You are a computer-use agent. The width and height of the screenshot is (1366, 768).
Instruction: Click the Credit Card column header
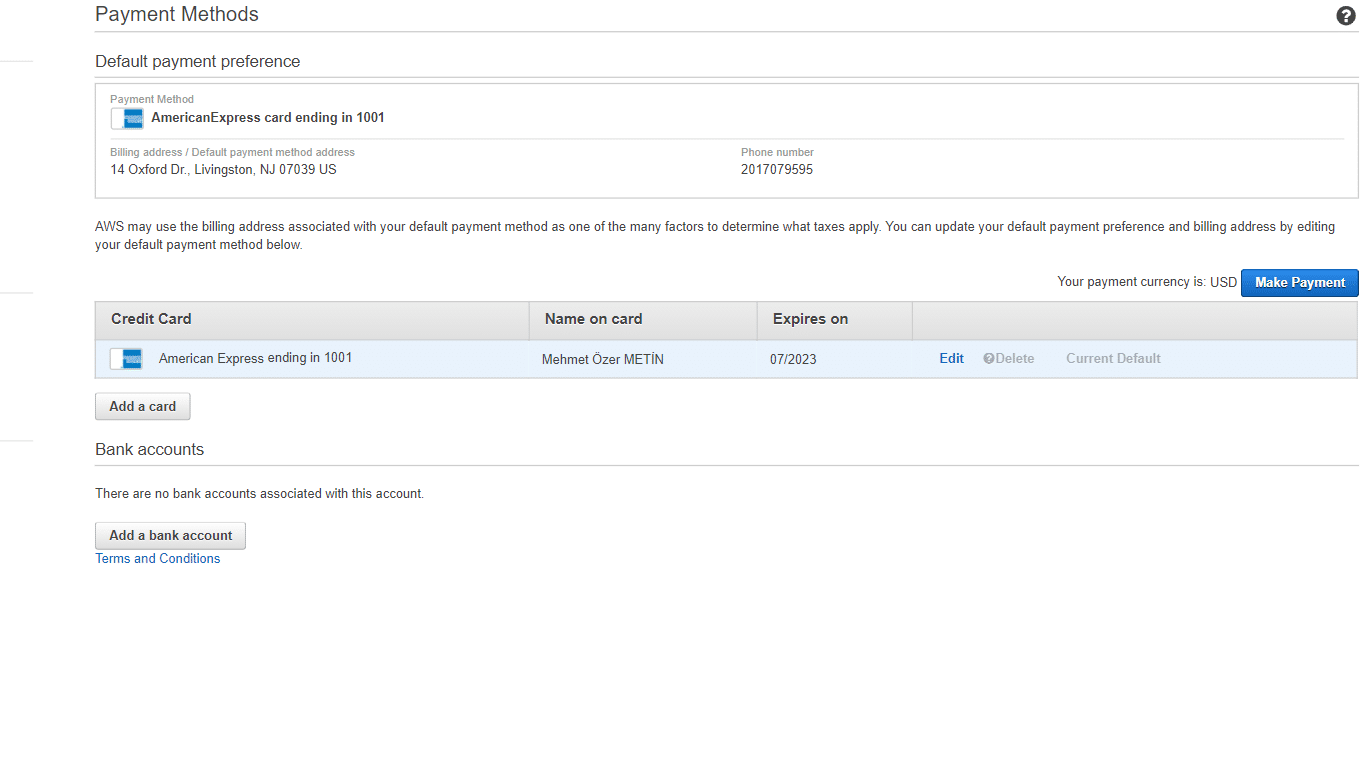pyautogui.click(x=150, y=318)
